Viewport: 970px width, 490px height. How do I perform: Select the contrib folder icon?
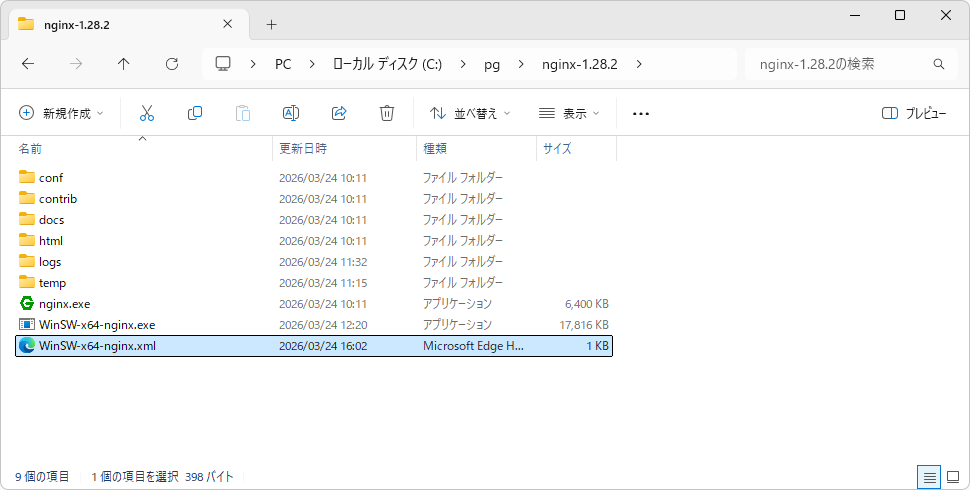pos(27,198)
